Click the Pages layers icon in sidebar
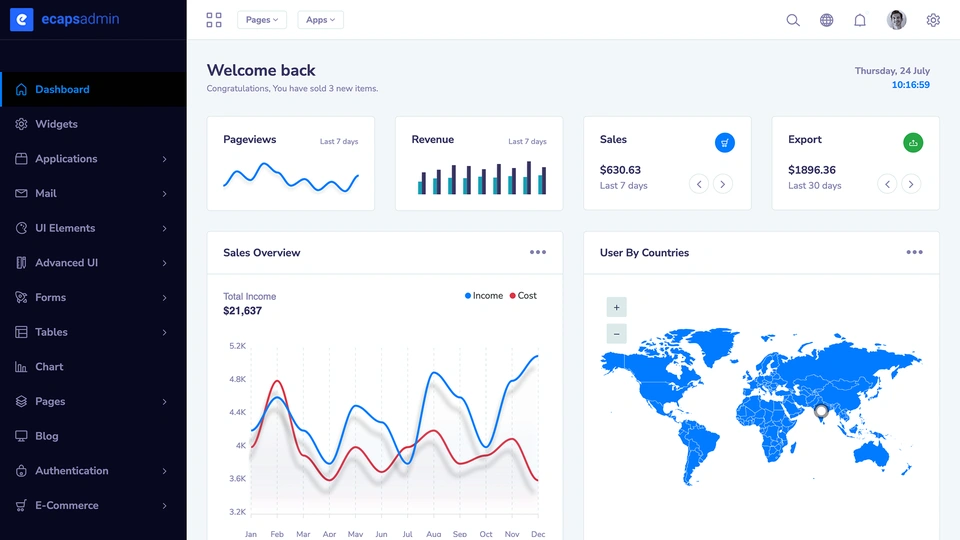Screen dimensions: 960x540 (21, 402)
